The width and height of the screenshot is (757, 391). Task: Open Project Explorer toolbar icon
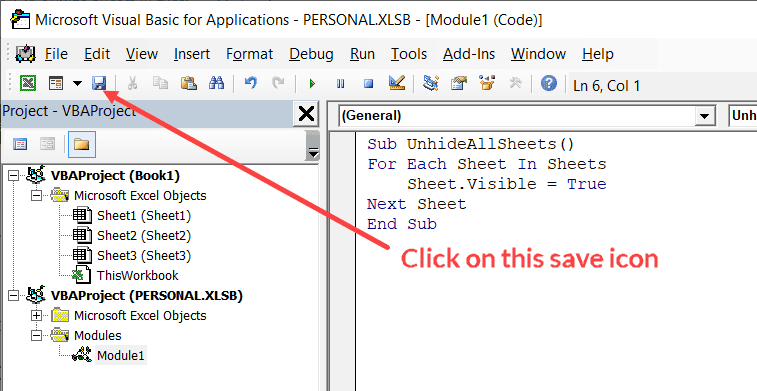430,84
